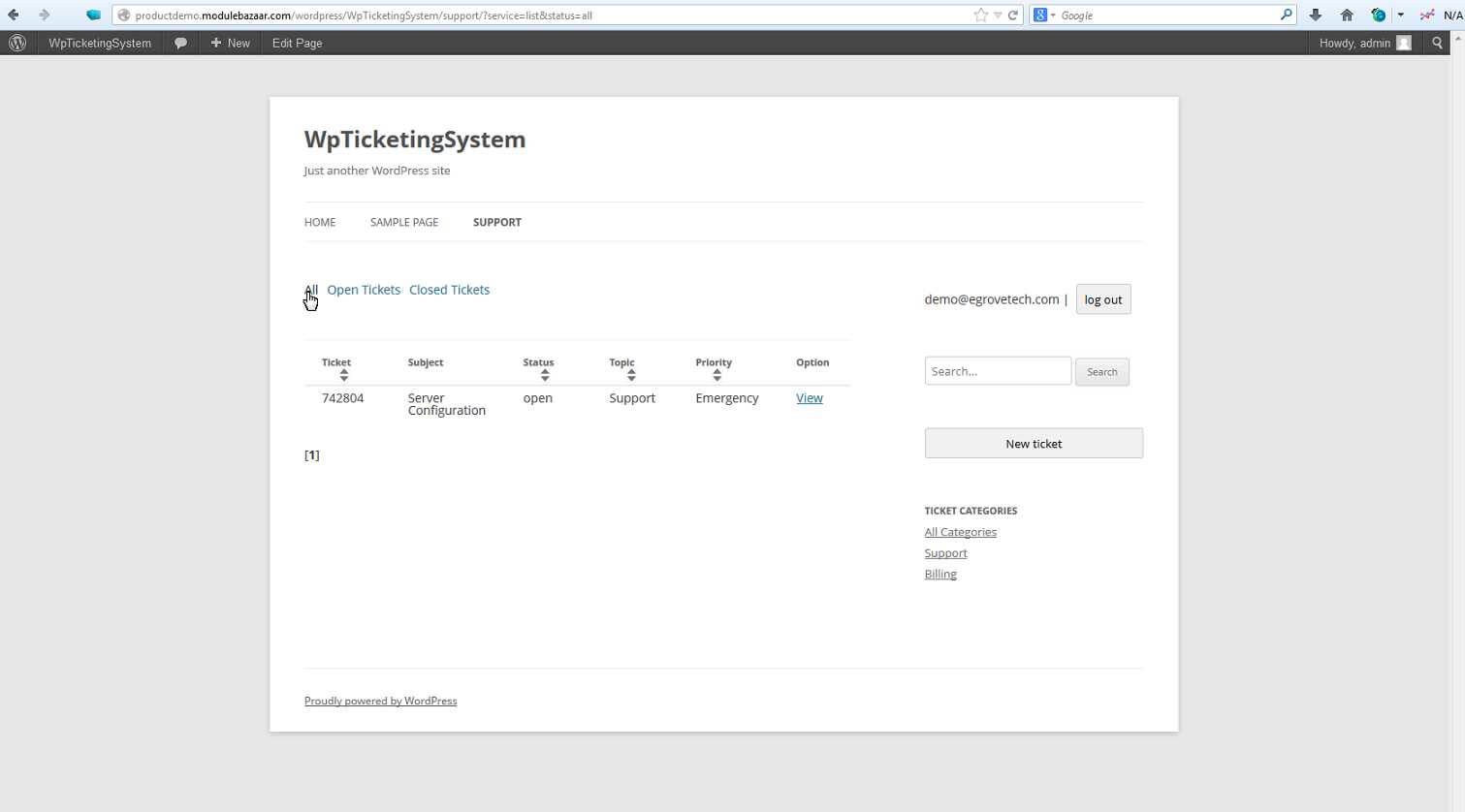Screen dimensions: 1465x812
Task: Show All Categories link
Action: point(961,532)
